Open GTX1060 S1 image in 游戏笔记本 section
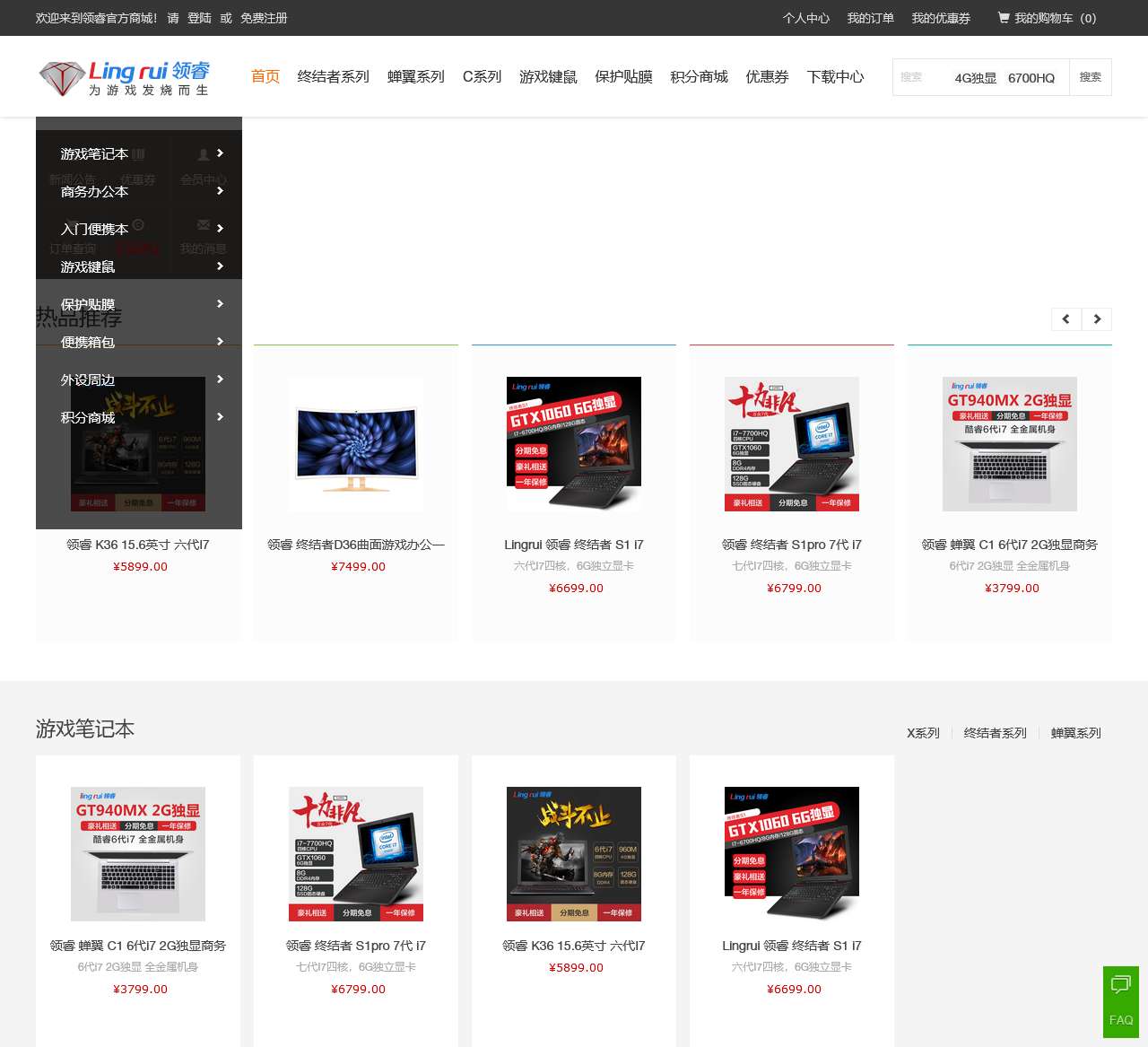Image resolution: width=1148 pixels, height=1047 pixels. (792, 854)
